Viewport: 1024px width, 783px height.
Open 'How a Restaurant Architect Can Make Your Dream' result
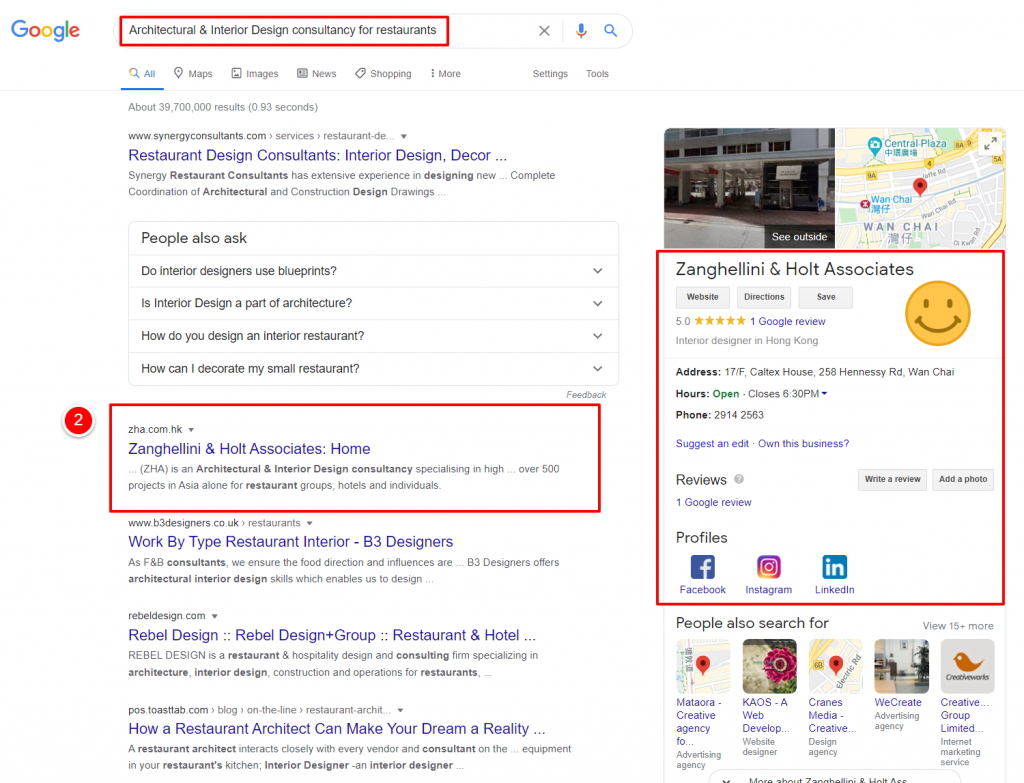tap(336, 729)
